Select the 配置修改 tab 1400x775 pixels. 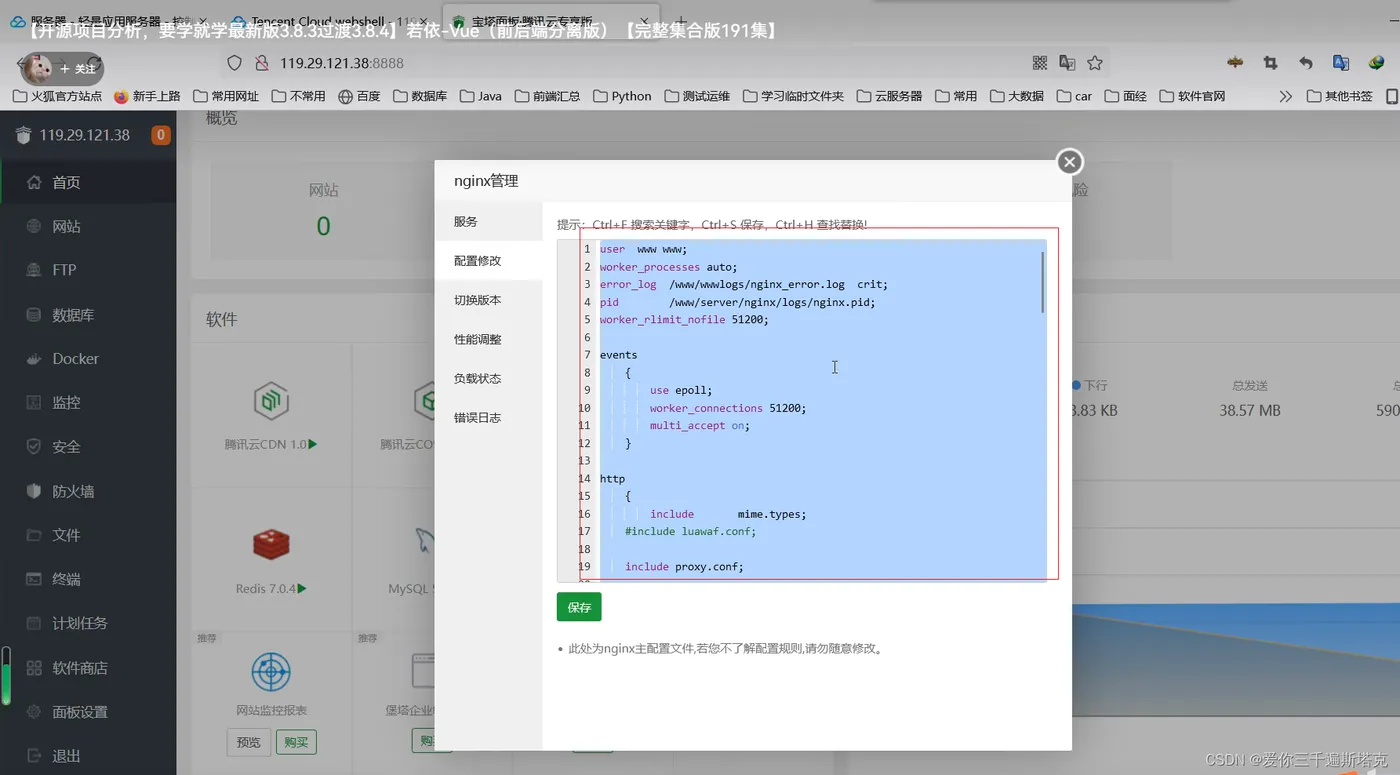488,261
